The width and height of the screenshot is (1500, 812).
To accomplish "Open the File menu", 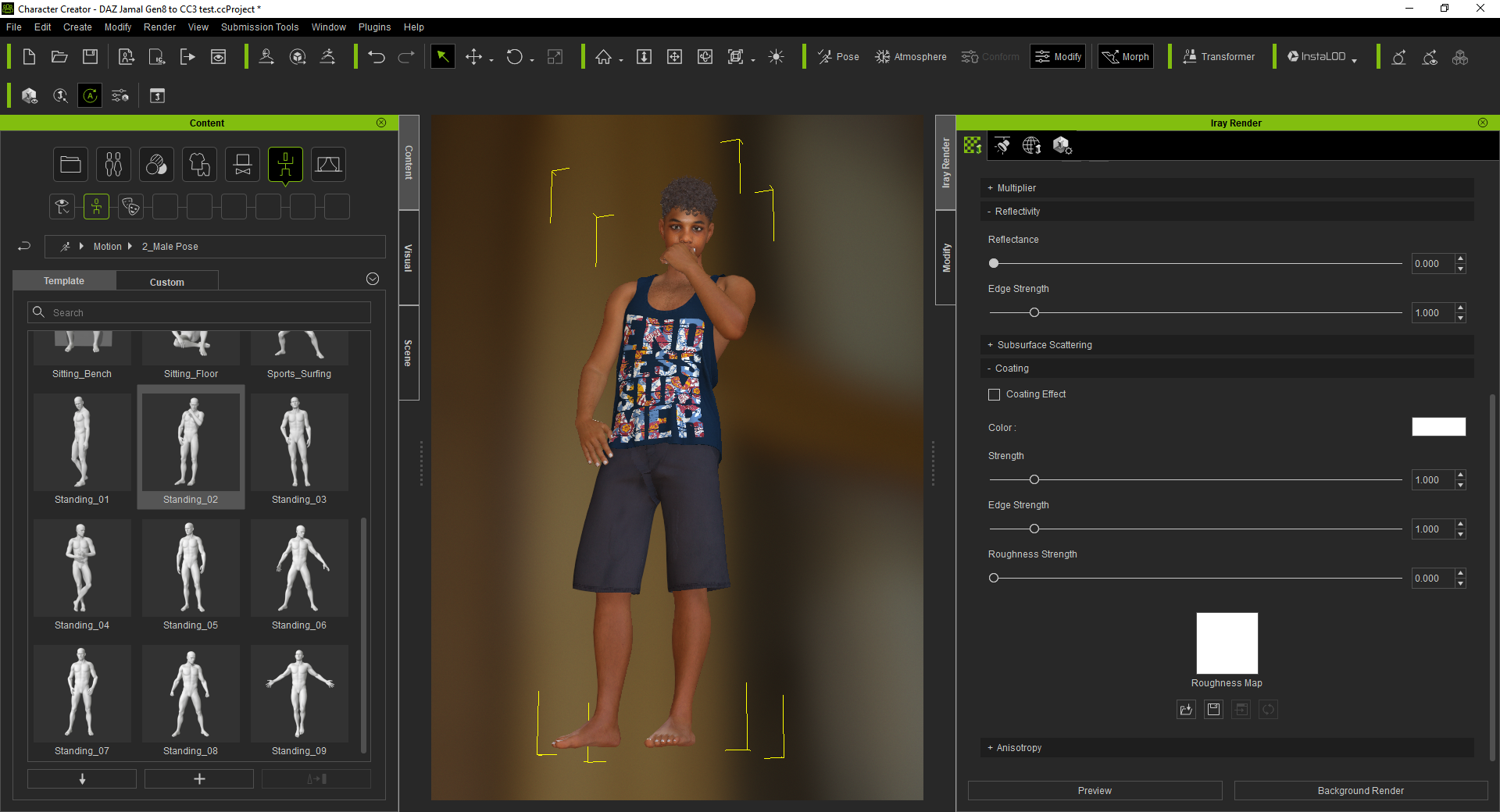I will coord(14,27).
